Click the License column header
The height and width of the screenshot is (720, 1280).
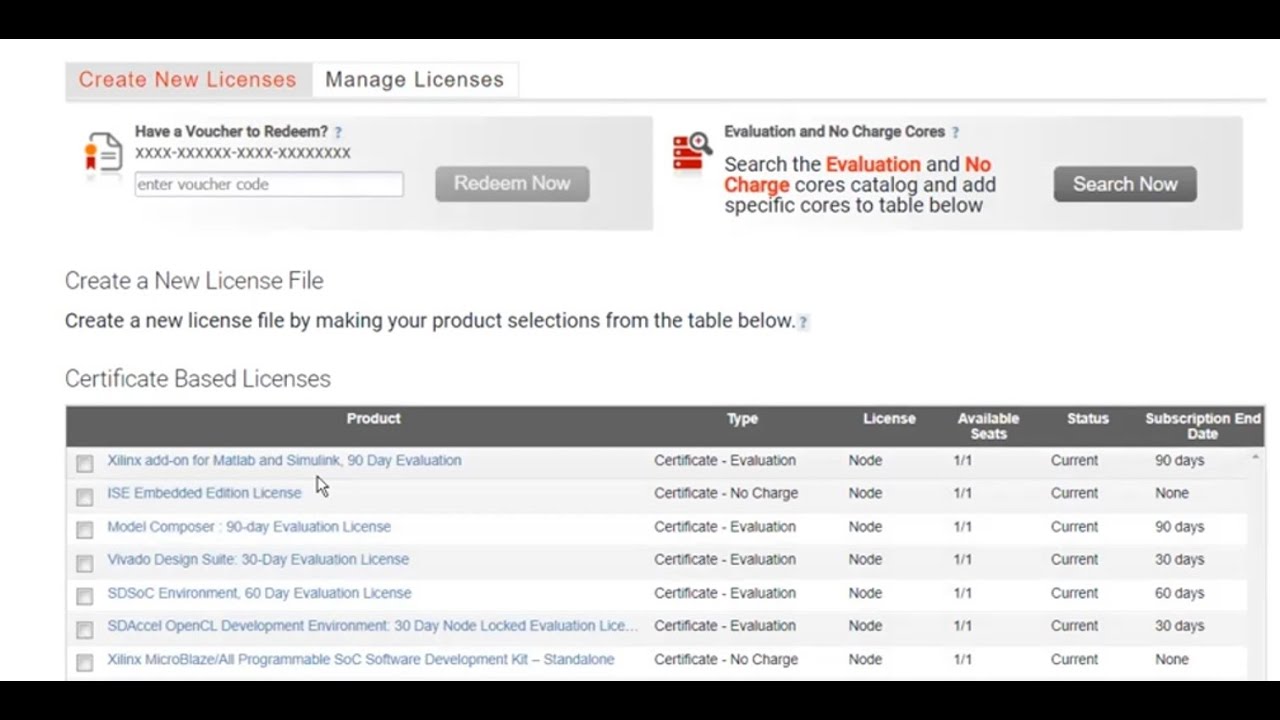(889, 419)
